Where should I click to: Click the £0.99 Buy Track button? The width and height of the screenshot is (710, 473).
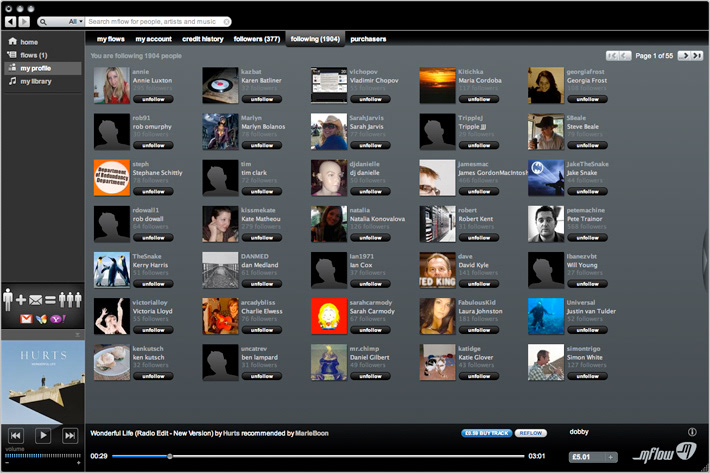[x=486, y=433]
